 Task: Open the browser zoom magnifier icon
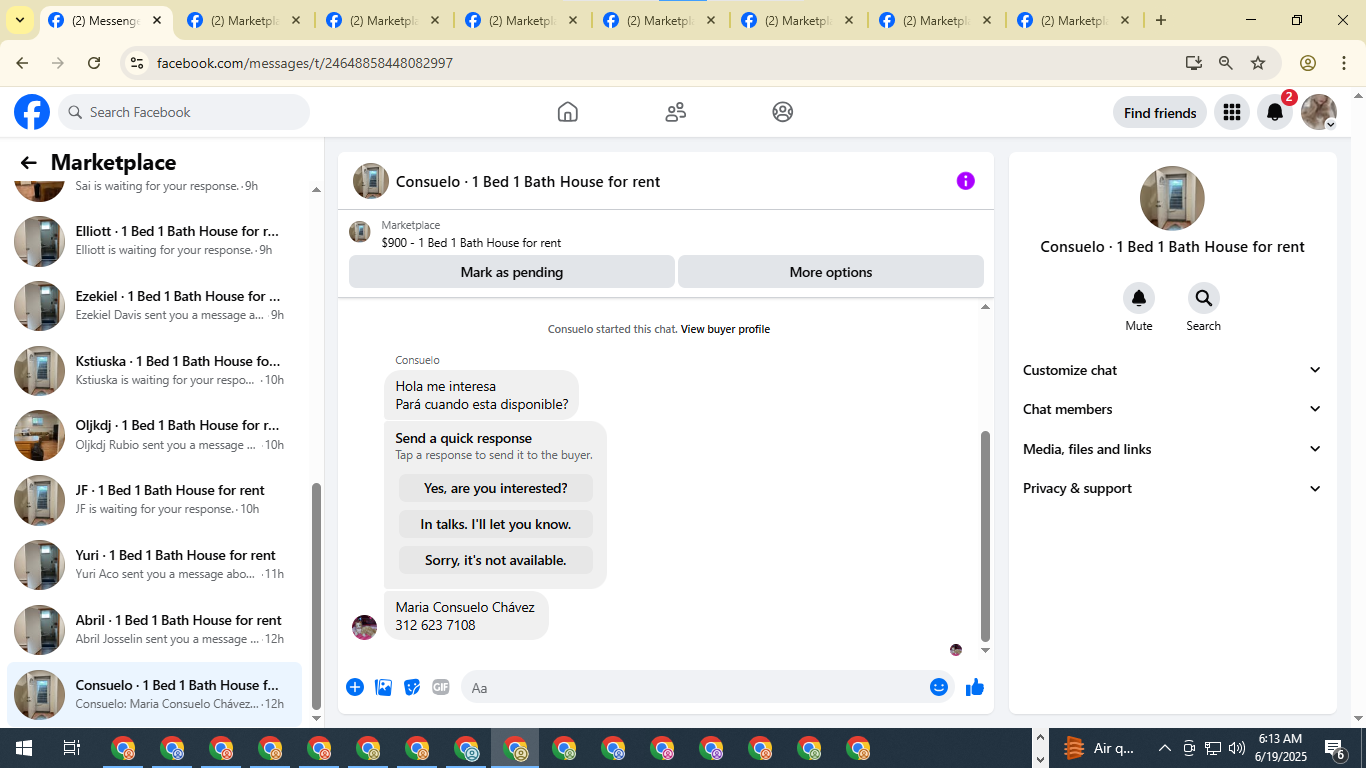coord(1226,63)
